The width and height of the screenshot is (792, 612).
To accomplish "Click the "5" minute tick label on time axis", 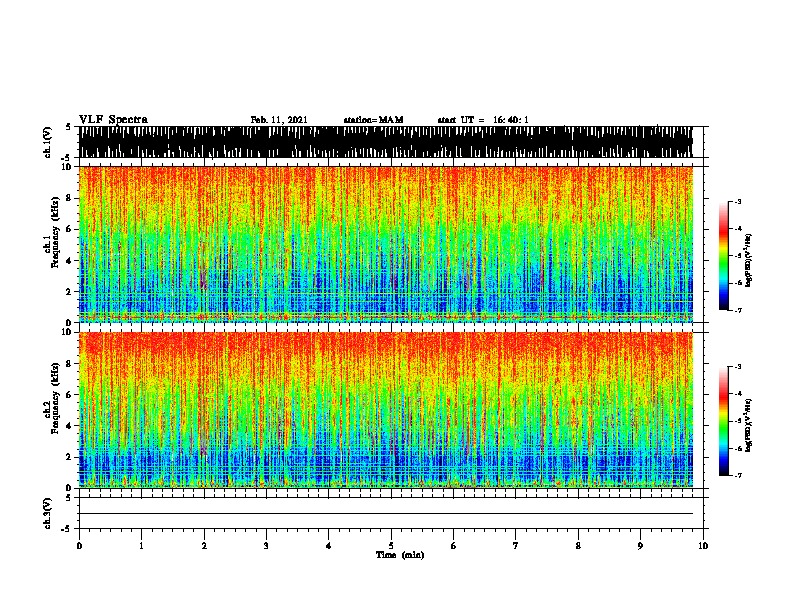I will 391,546.
